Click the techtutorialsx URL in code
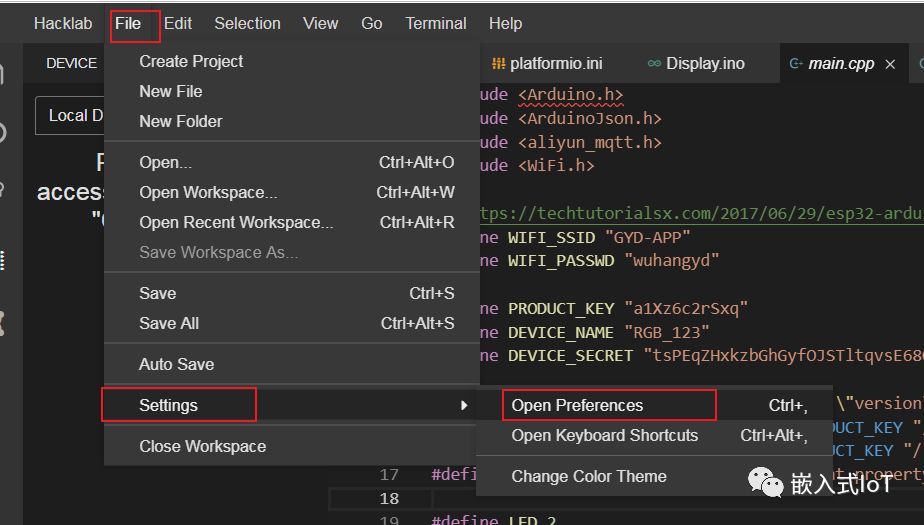The height and width of the screenshot is (525, 924). (700, 213)
